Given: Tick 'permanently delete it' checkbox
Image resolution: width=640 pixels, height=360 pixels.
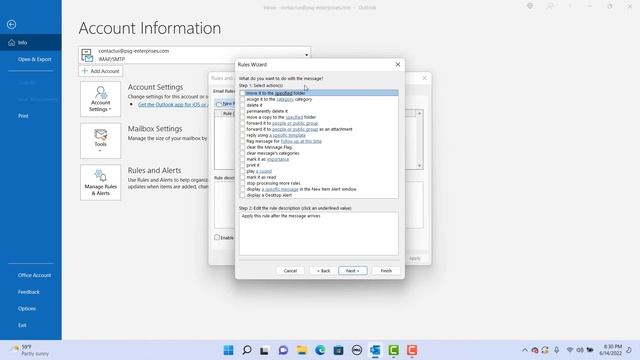Looking at the screenshot, I should pyautogui.click(x=242, y=111).
